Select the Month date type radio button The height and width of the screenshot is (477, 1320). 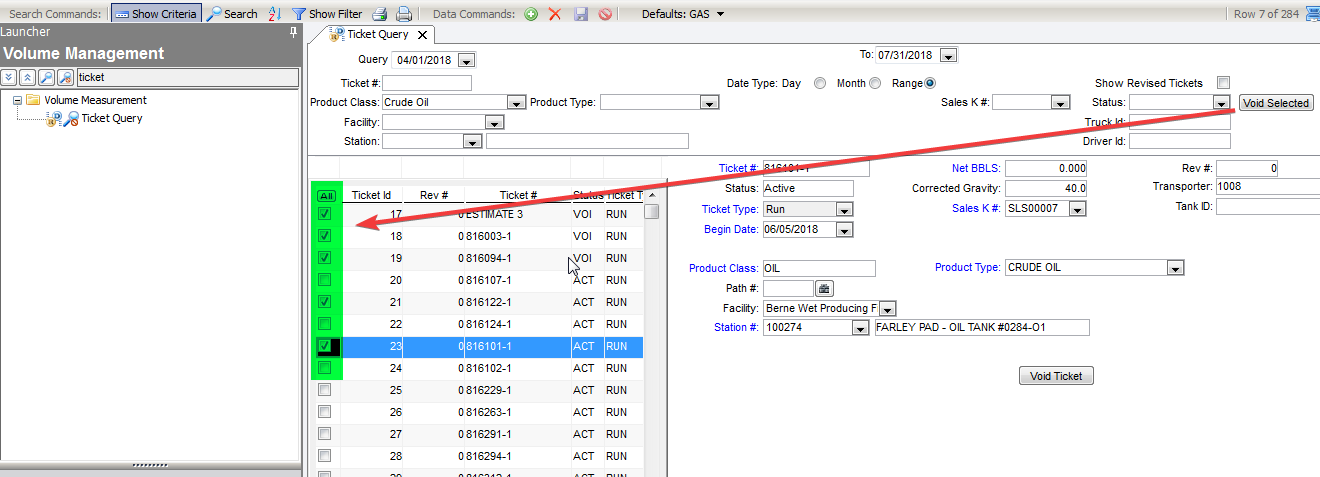[x=875, y=83]
